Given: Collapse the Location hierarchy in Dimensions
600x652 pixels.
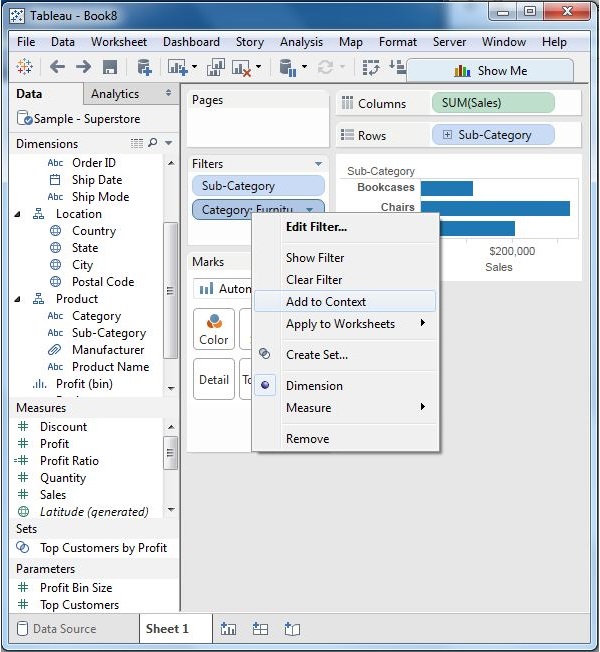Looking at the screenshot, I should [18, 214].
